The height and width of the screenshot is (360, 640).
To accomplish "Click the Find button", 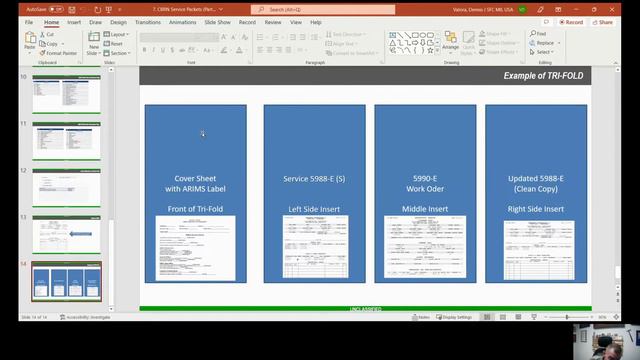I will coord(538,33).
